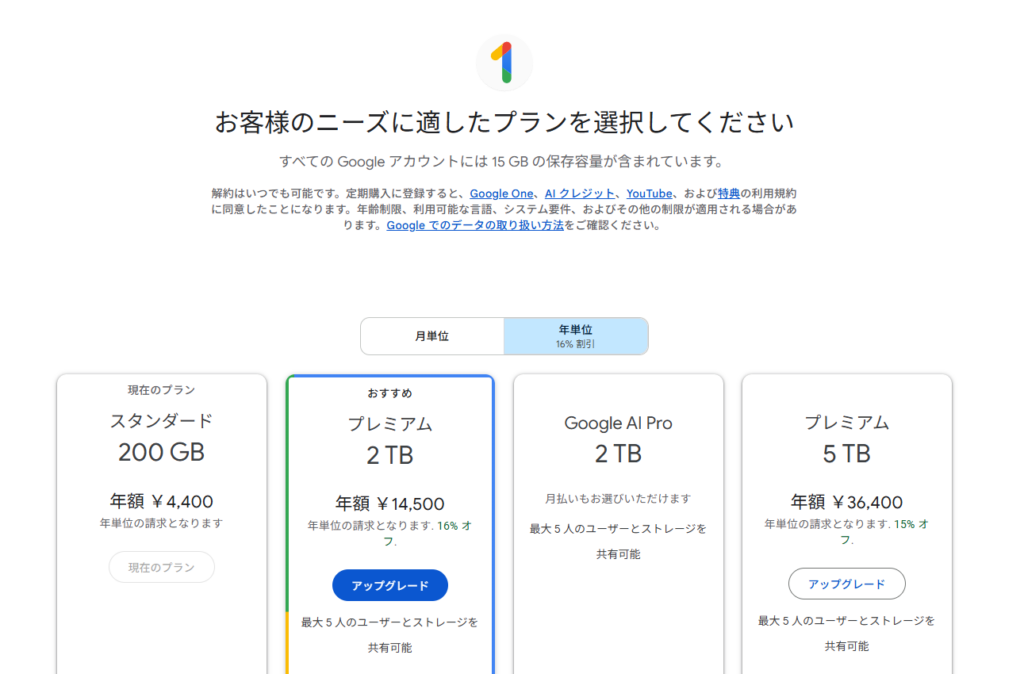Click the Google AI Pro plan title
The height and width of the screenshot is (674, 1024).
pyautogui.click(x=618, y=423)
